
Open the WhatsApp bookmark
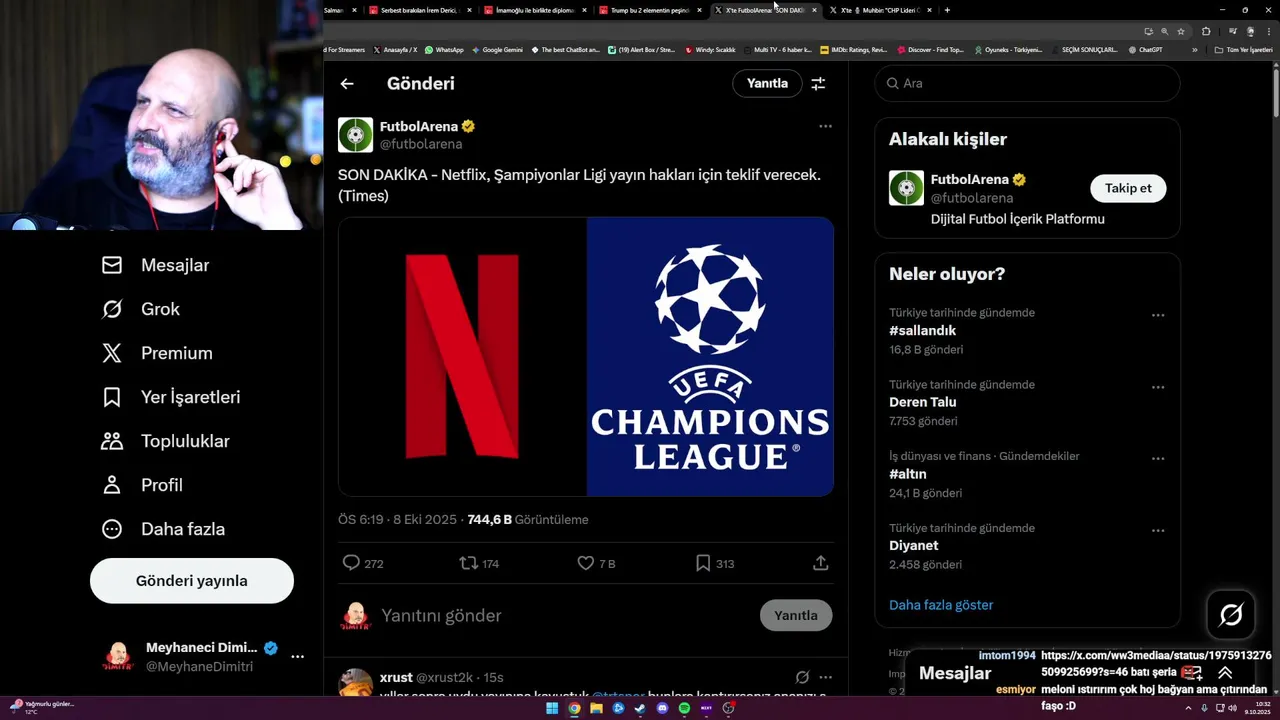(x=444, y=50)
